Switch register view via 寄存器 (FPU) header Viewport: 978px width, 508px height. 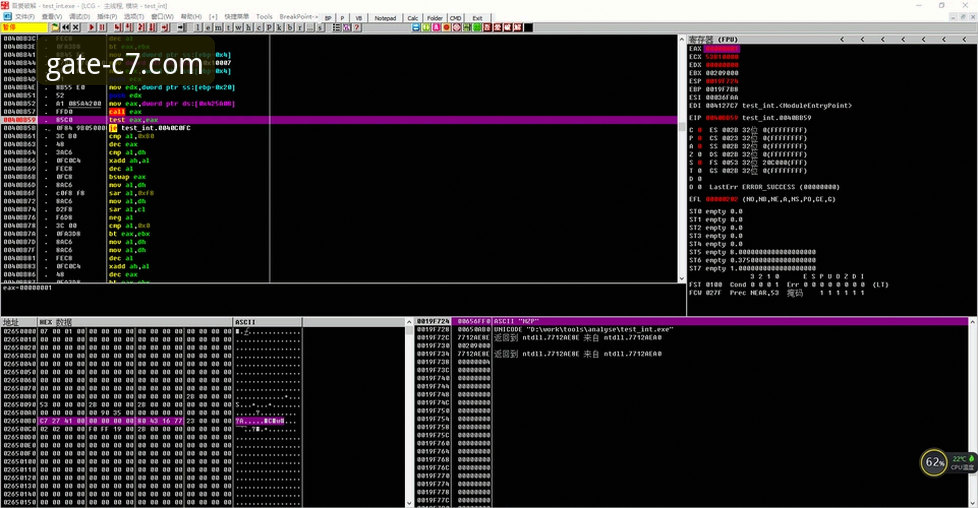(713, 39)
